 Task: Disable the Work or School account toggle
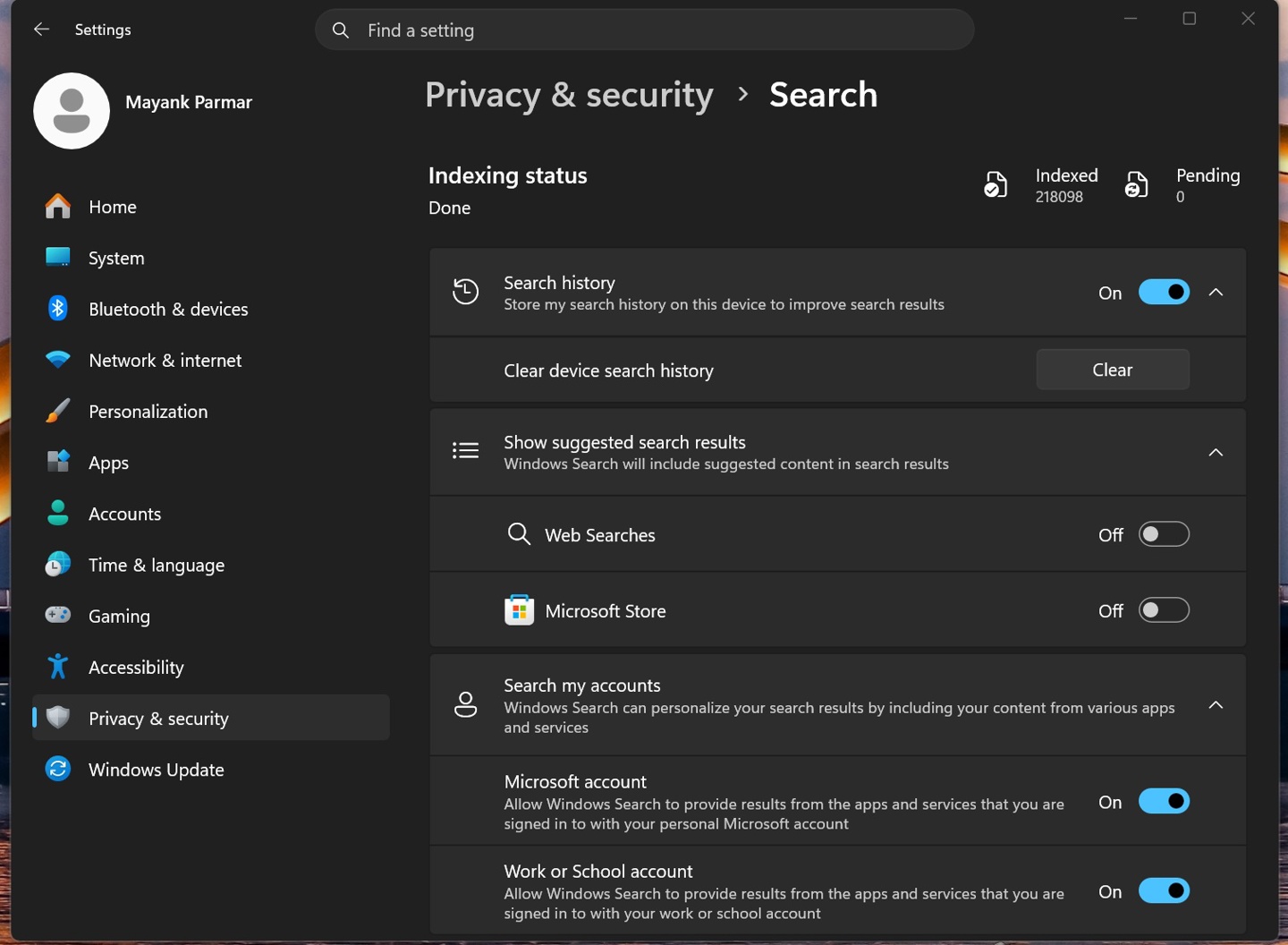[1164, 891]
